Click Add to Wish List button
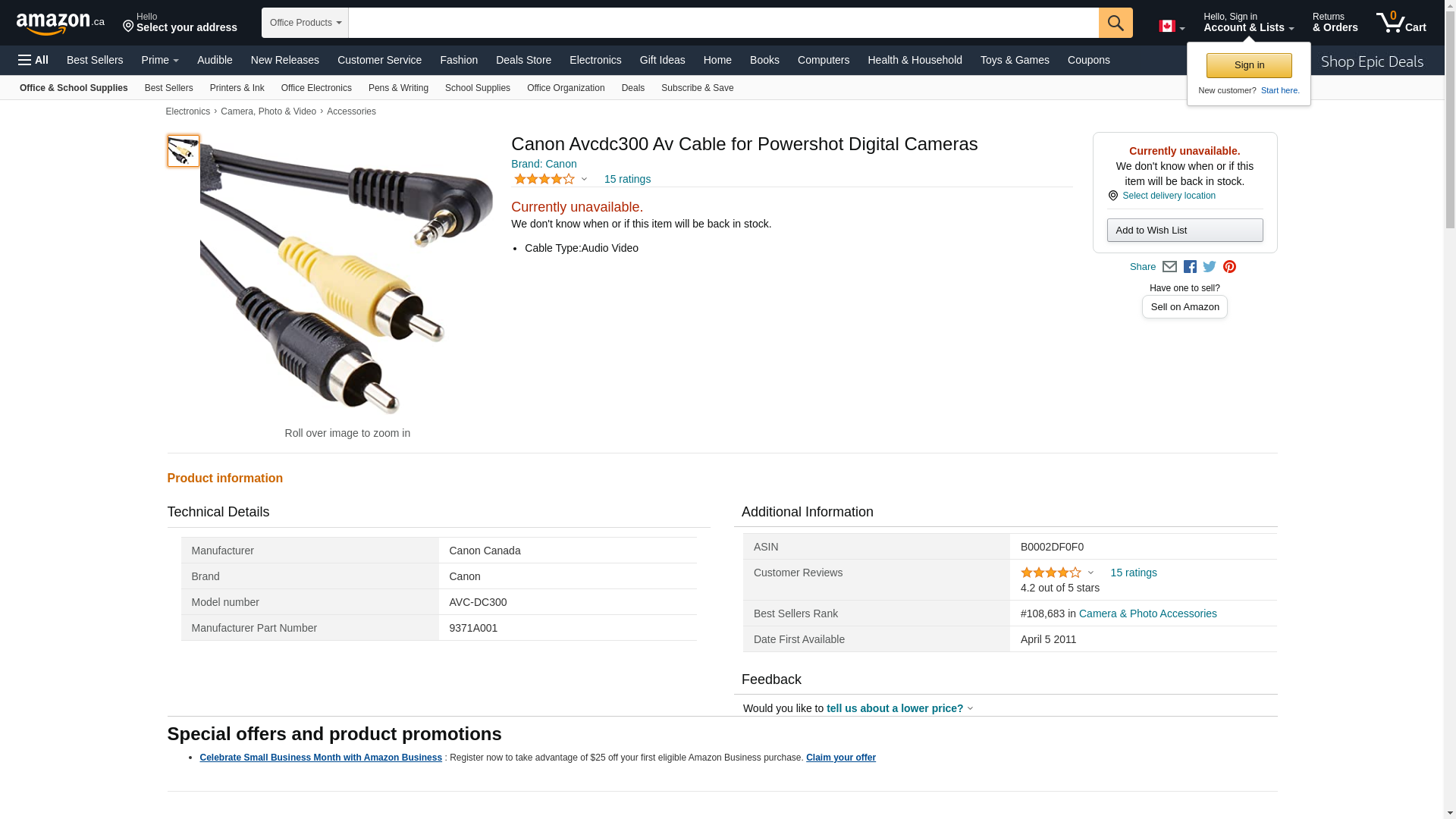The width and height of the screenshot is (1456, 819). coord(1185,231)
